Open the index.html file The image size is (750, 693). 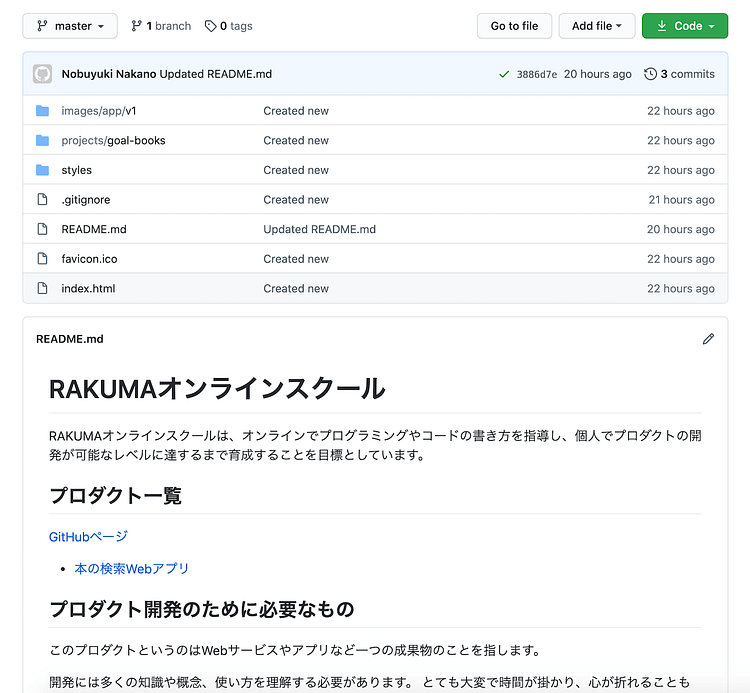click(x=88, y=289)
